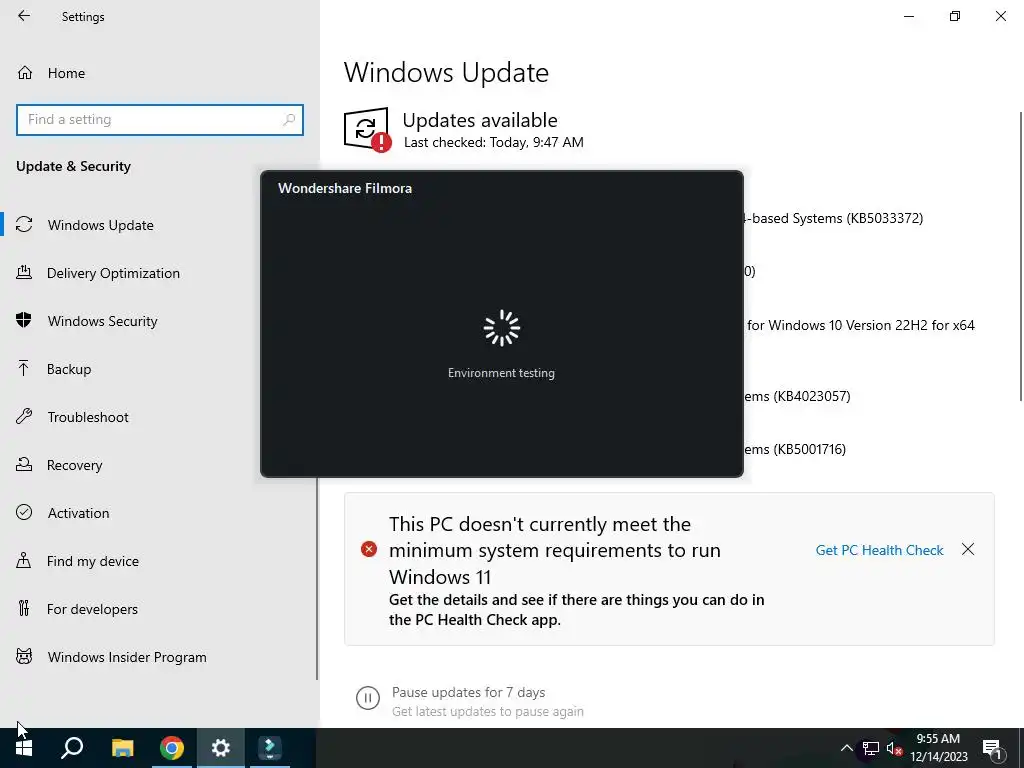Click the Wondershare Filmora taskbar icon
The image size is (1024, 768).
click(270, 748)
